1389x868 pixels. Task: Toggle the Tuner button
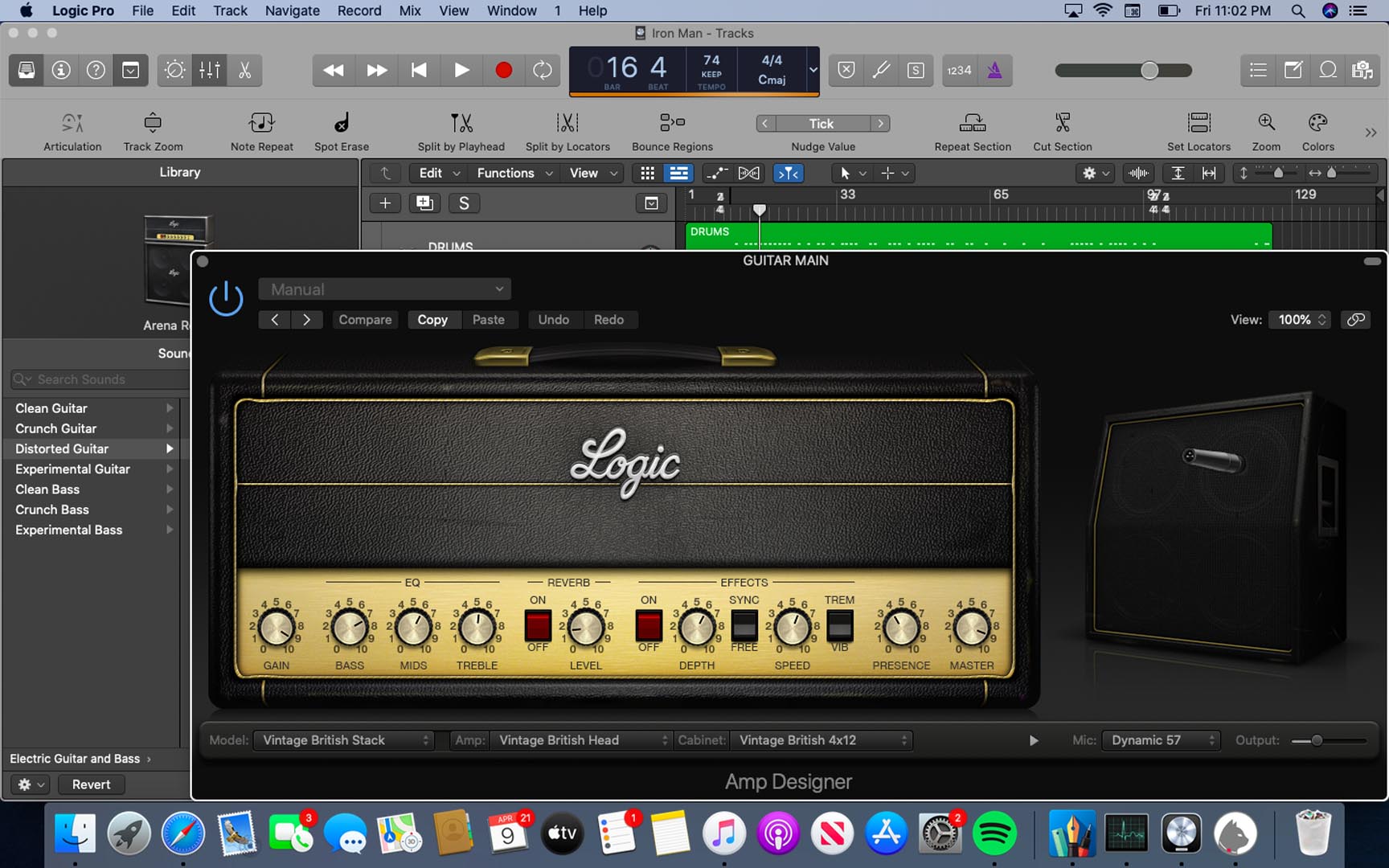click(x=881, y=70)
